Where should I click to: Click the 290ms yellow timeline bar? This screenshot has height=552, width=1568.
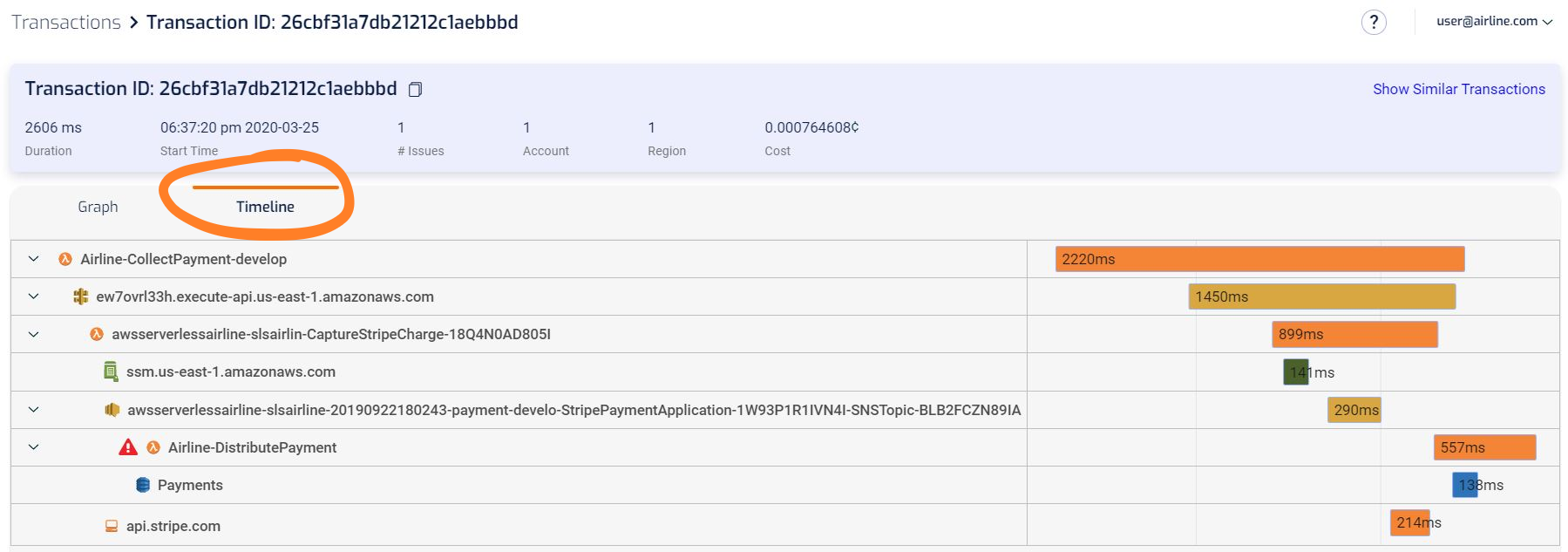[x=1354, y=410]
